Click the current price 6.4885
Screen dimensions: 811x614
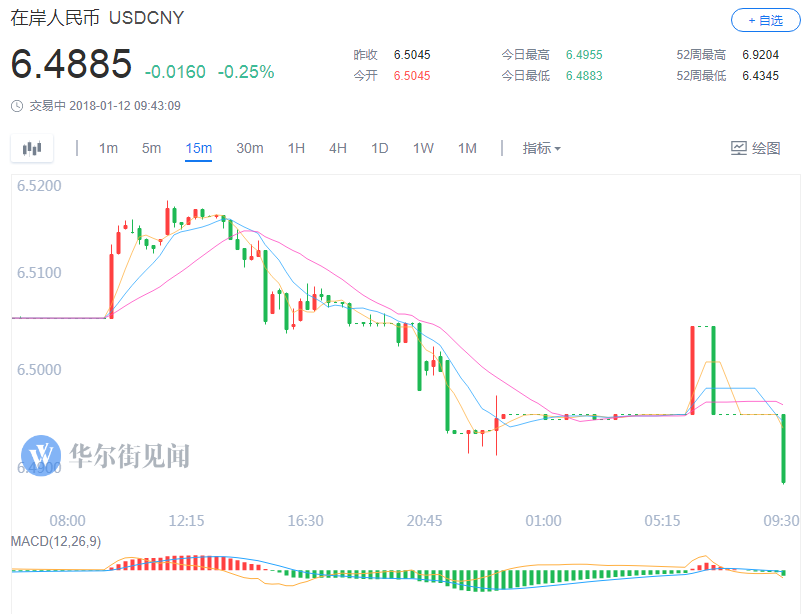[x=71, y=64]
